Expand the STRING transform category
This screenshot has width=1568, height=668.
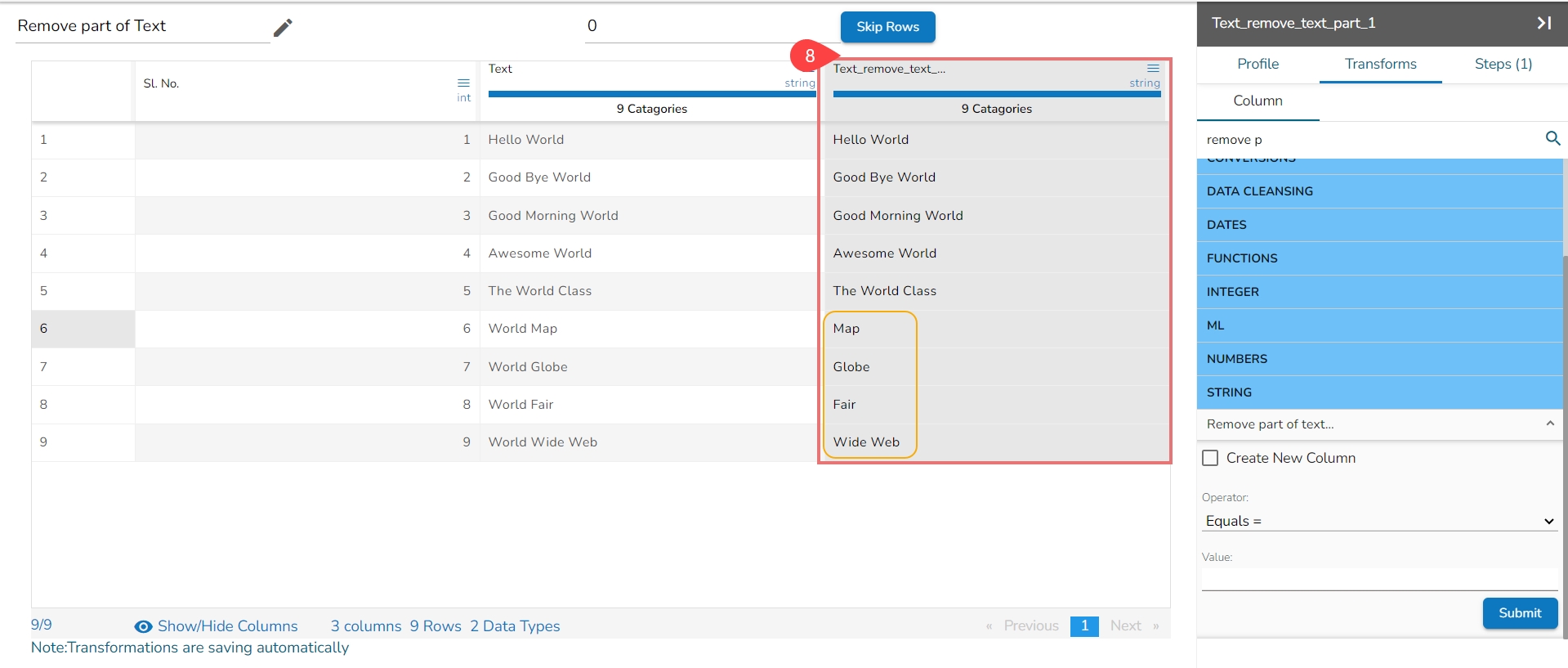1379,392
